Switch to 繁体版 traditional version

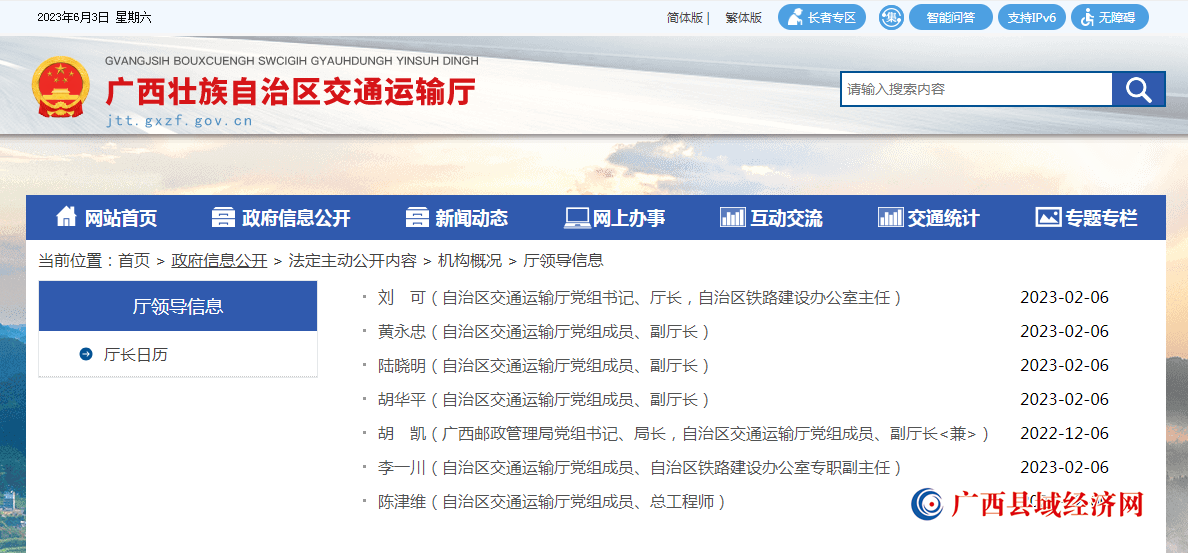(743, 18)
